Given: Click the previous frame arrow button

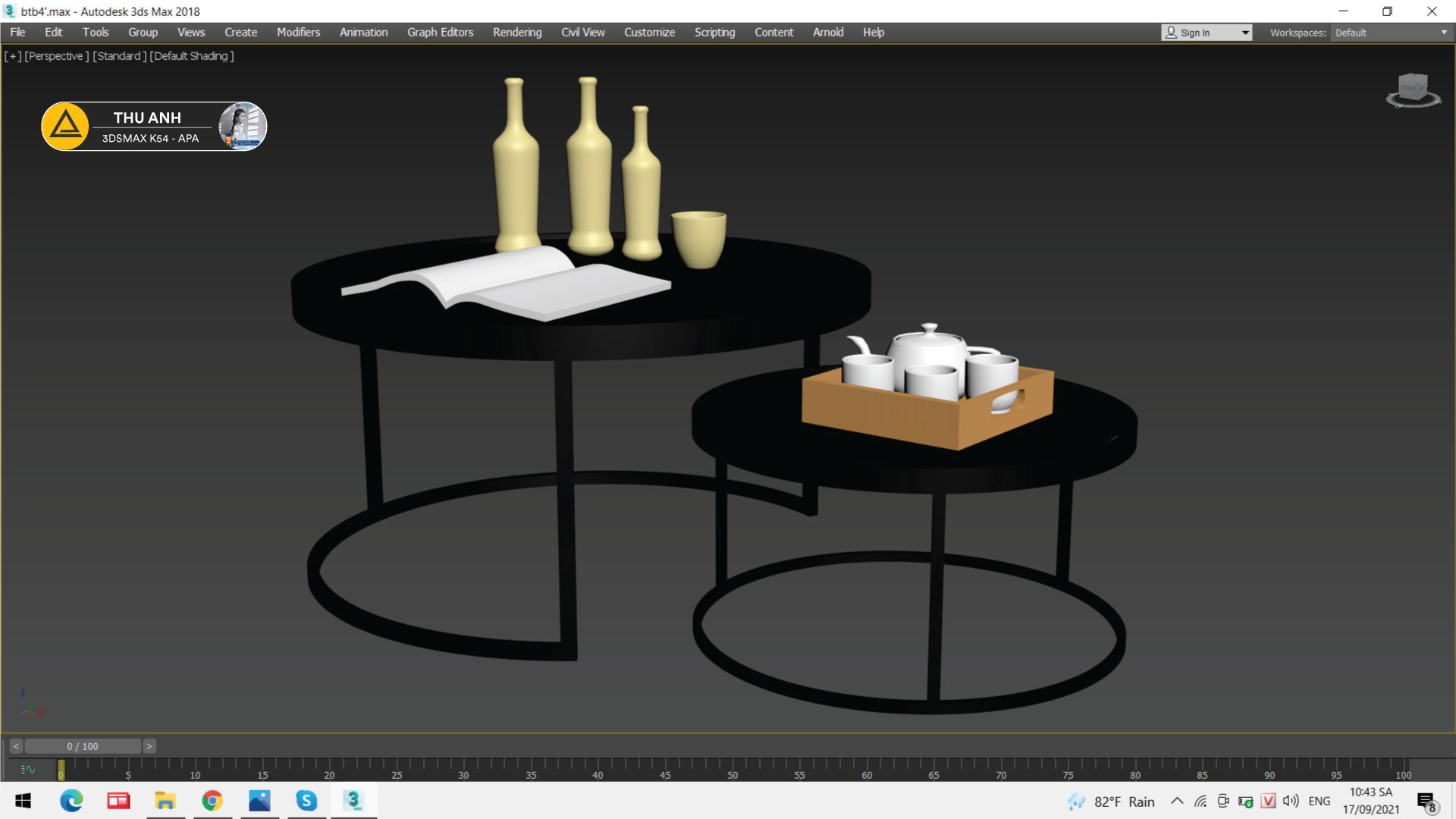Looking at the screenshot, I should tap(16, 746).
